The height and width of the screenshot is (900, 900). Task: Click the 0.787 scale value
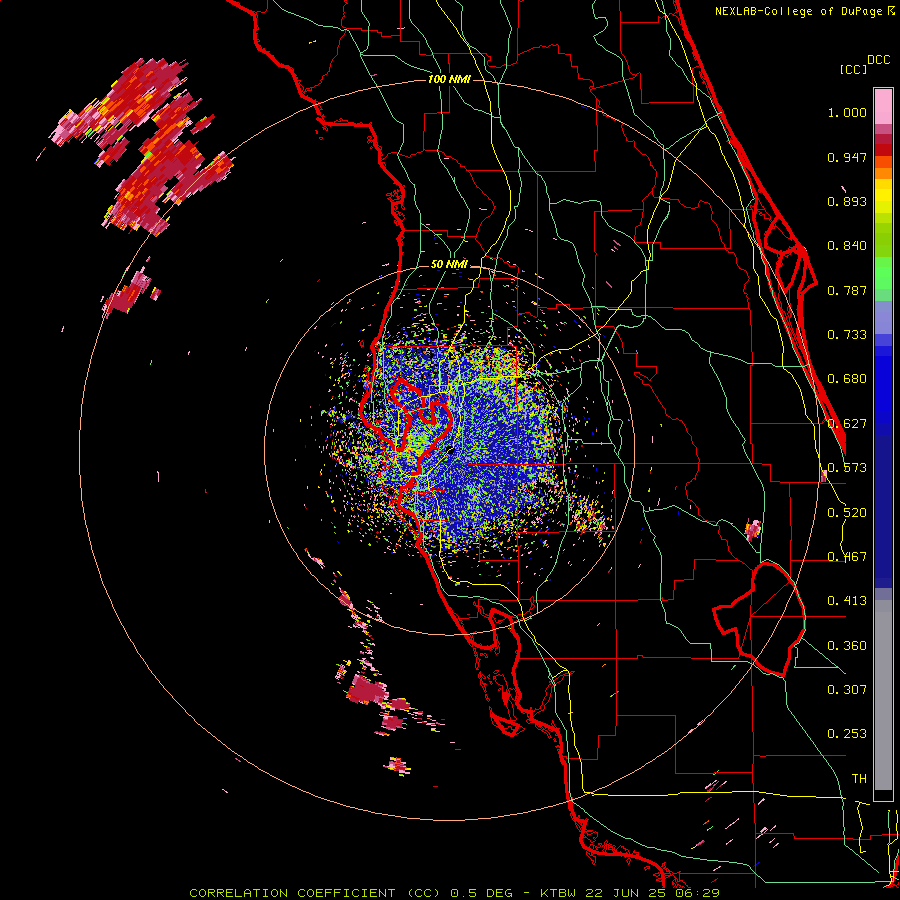[x=847, y=290]
